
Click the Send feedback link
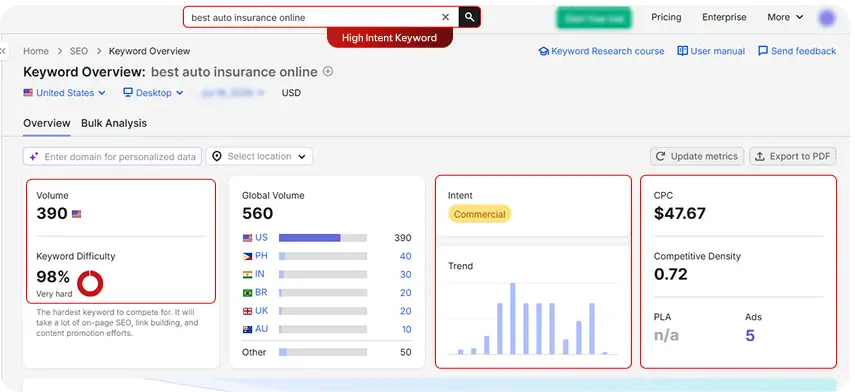coord(797,51)
